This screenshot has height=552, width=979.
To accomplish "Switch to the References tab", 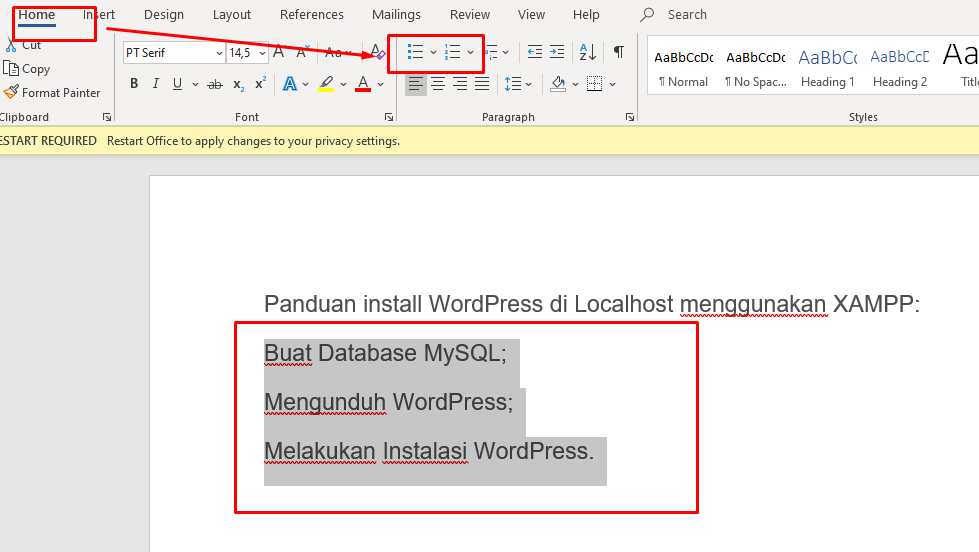I will 312,14.
